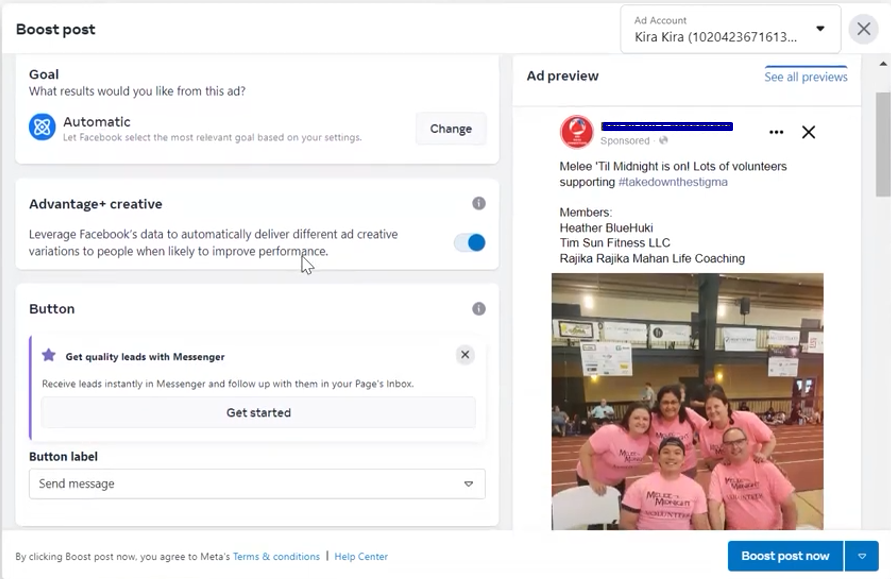891x579 pixels.
Task: Open the Help Center link
Action: [361, 557]
